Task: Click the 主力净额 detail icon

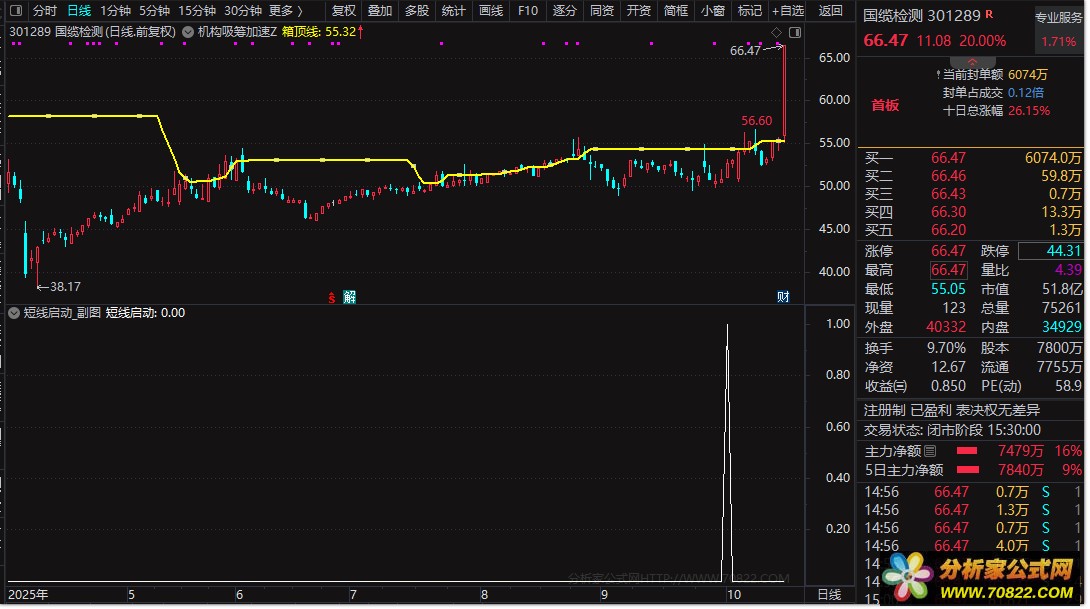Action: coord(930,451)
